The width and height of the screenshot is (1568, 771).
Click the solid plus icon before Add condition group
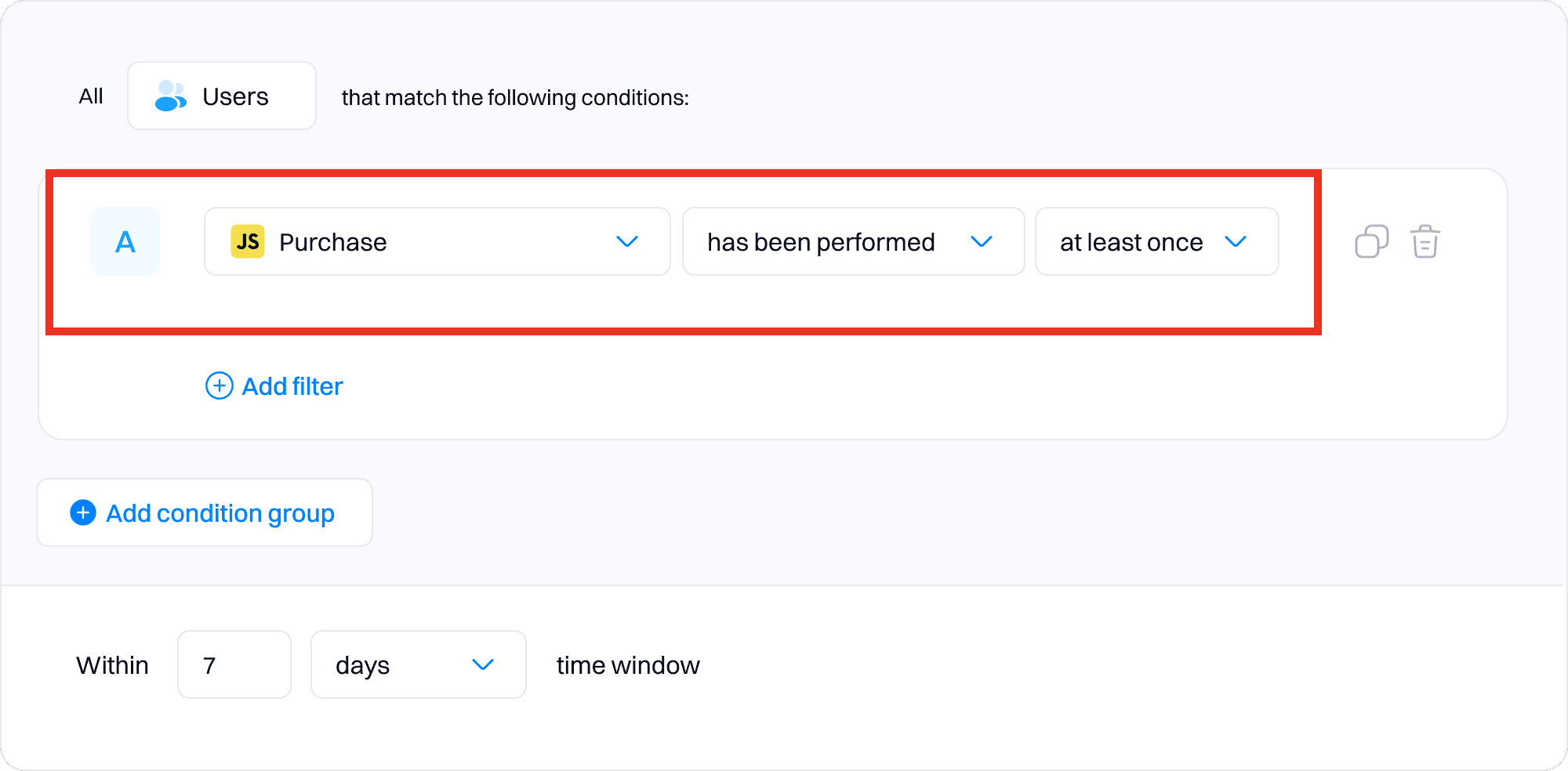[x=83, y=512]
